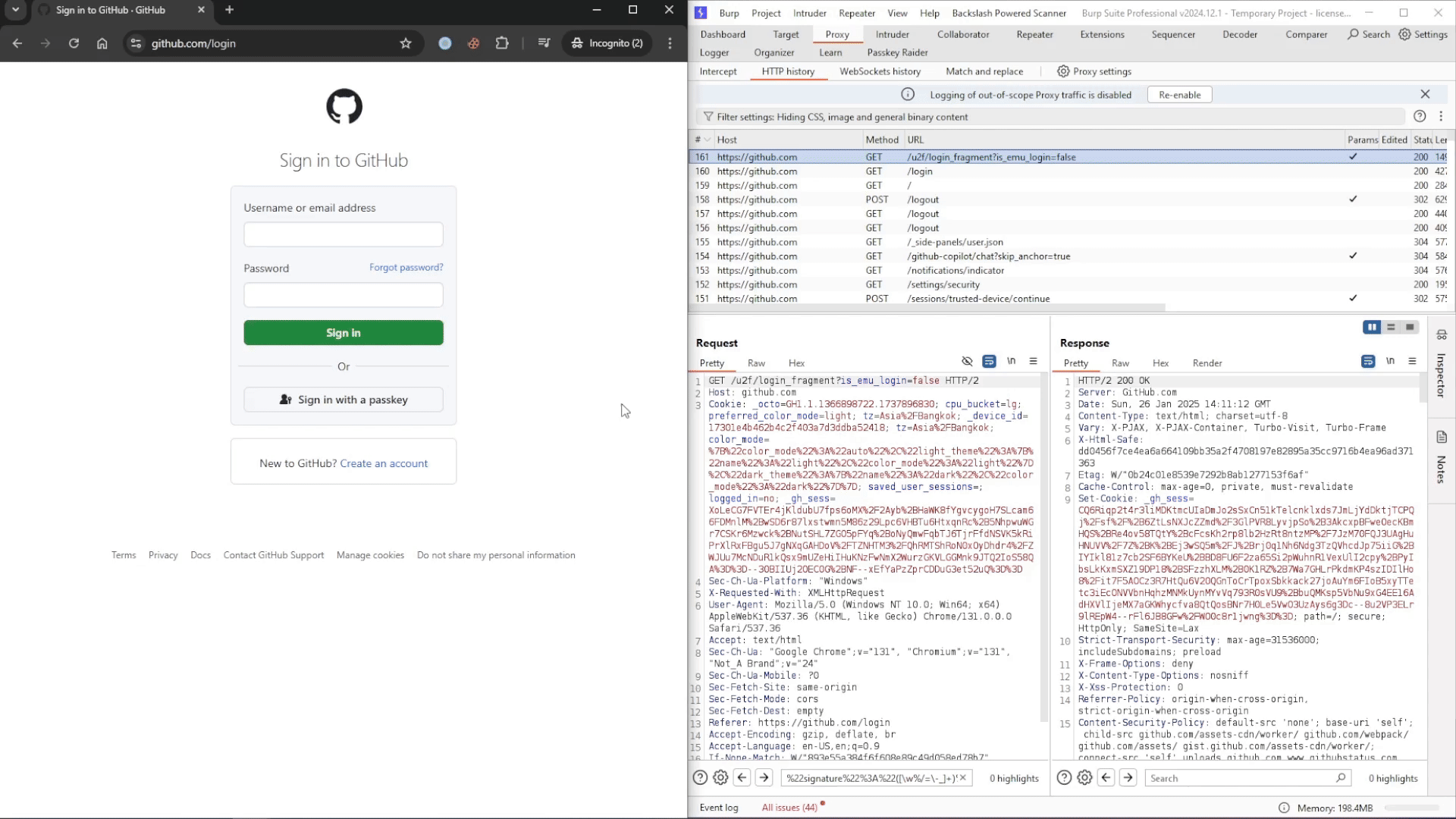Image resolution: width=1456 pixels, height=819 pixels.
Task: Open the Burp menu
Action: point(729,13)
